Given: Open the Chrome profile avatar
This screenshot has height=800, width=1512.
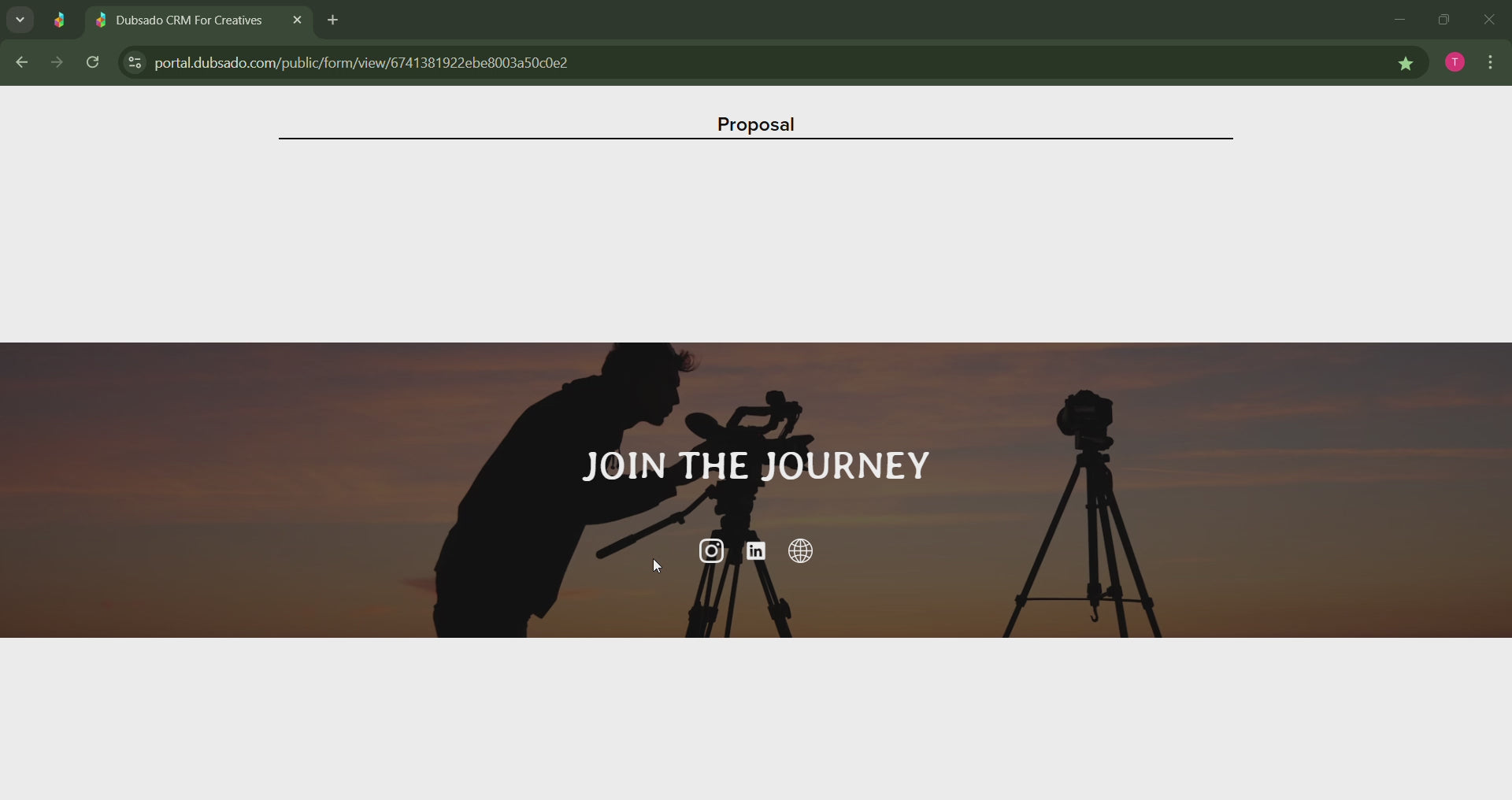Looking at the screenshot, I should coord(1455,63).
